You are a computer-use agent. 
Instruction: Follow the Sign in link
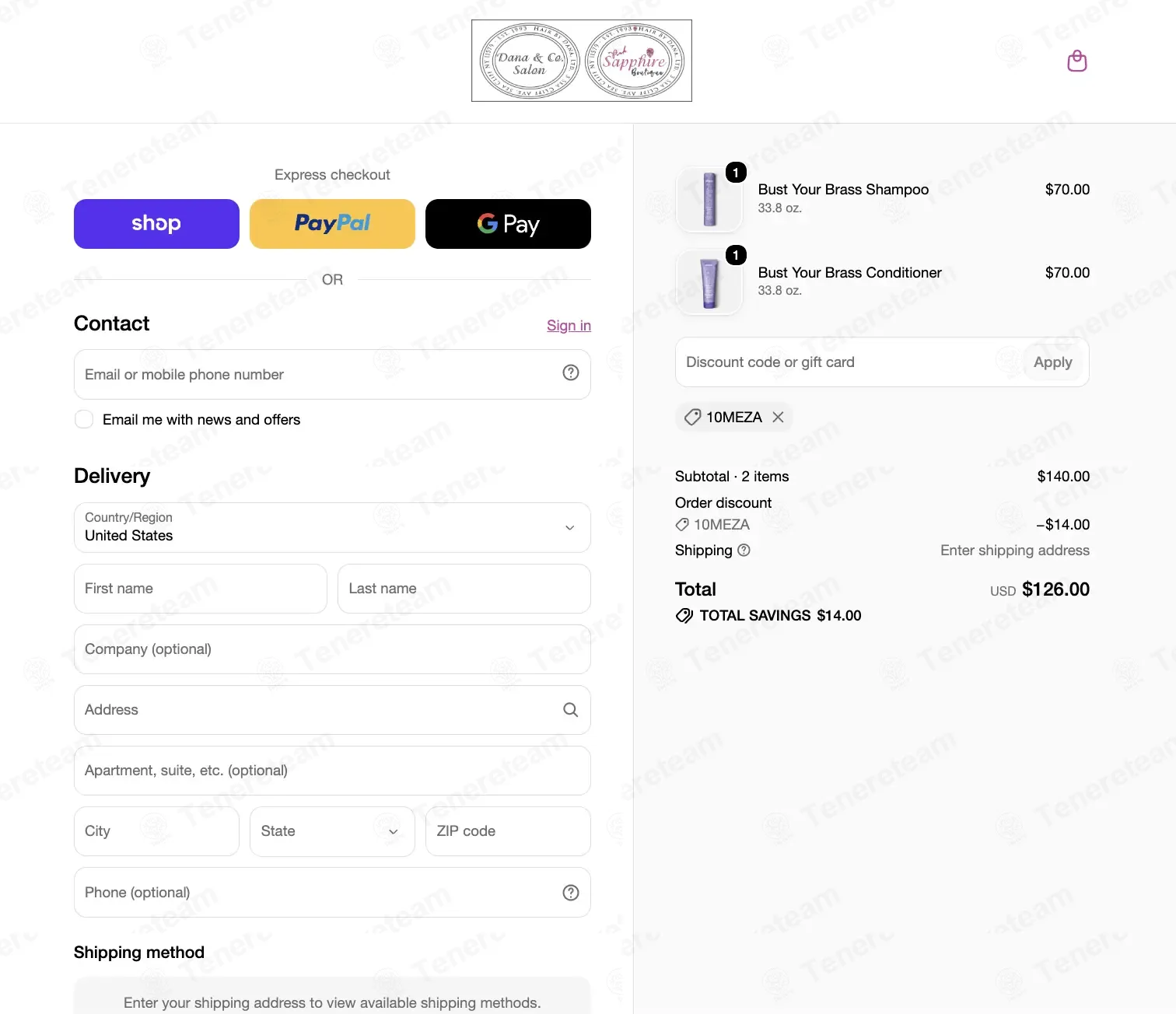coord(569,326)
